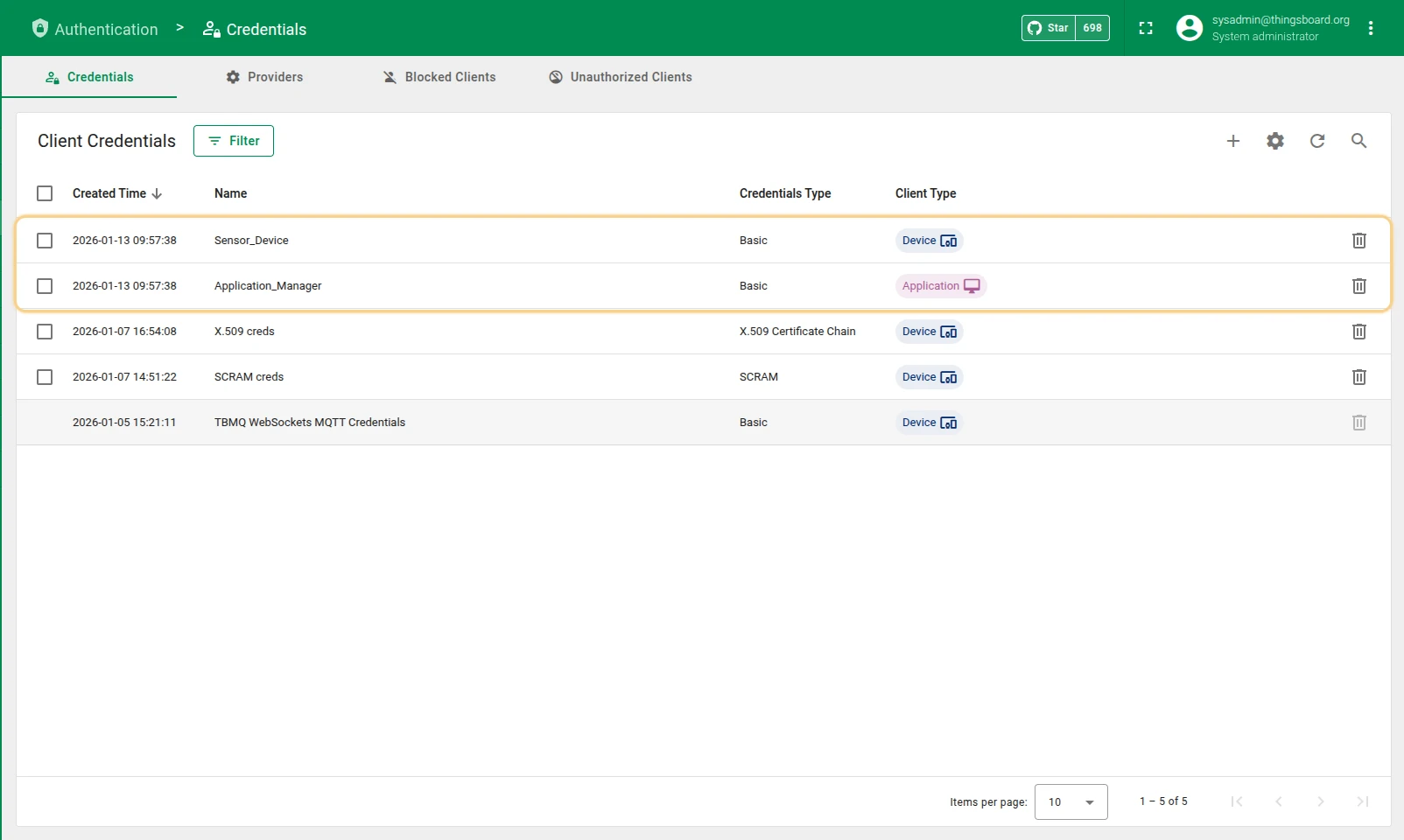Click the 2026-01-07 16:54:08 timestamp
The height and width of the screenshot is (840, 1404).
pyautogui.click(x=124, y=332)
